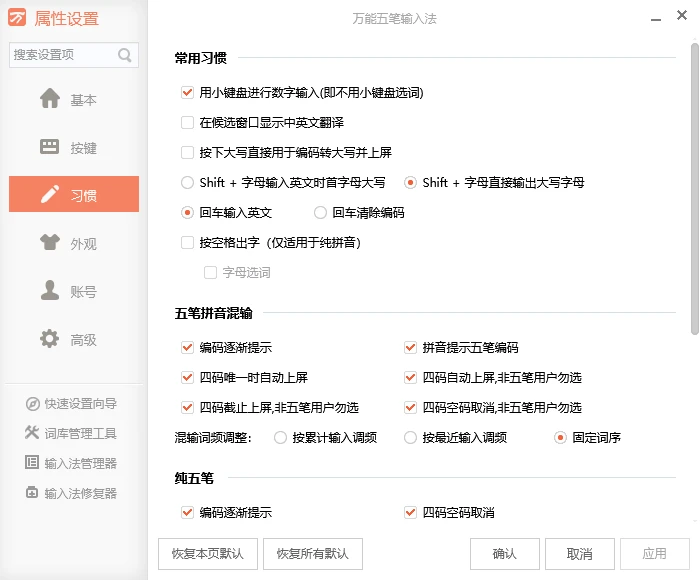This screenshot has height=580, width=700.
Task: Click the 恢复本页默认 button
Action: [207, 553]
